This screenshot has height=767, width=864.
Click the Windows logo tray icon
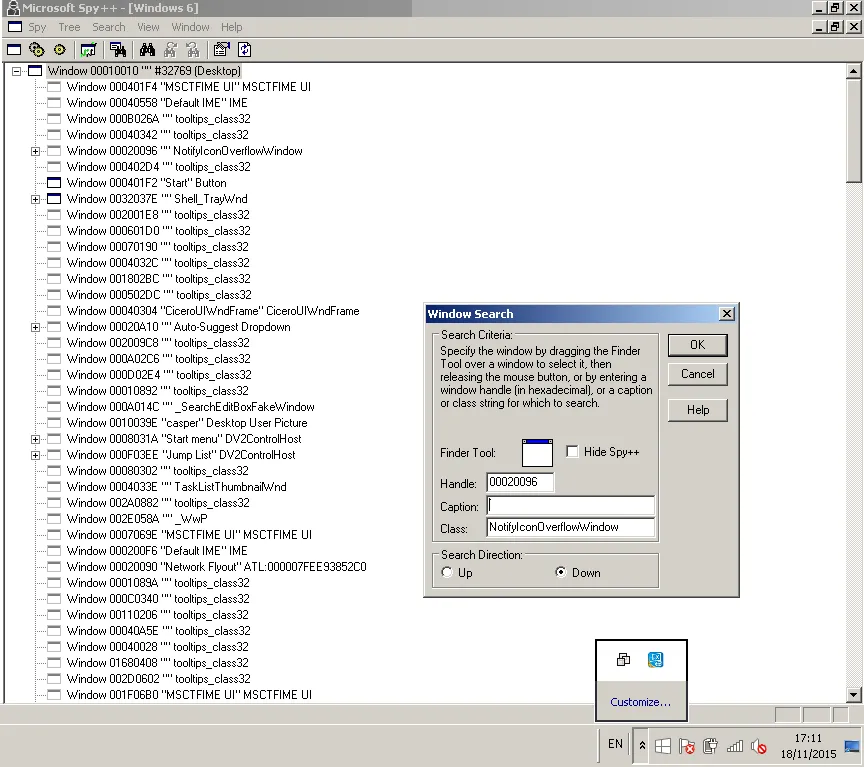663,747
